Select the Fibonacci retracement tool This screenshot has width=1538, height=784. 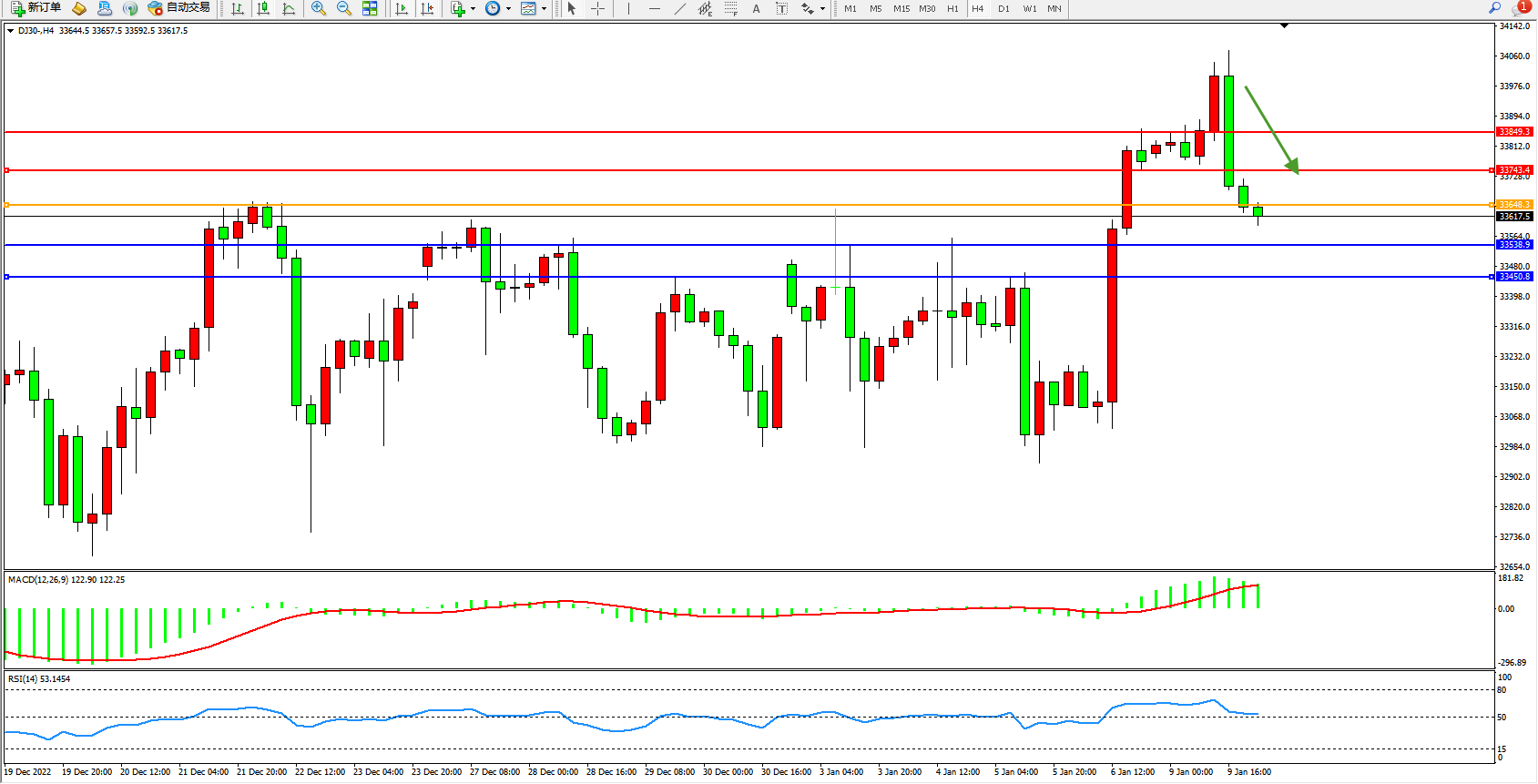coord(730,8)
